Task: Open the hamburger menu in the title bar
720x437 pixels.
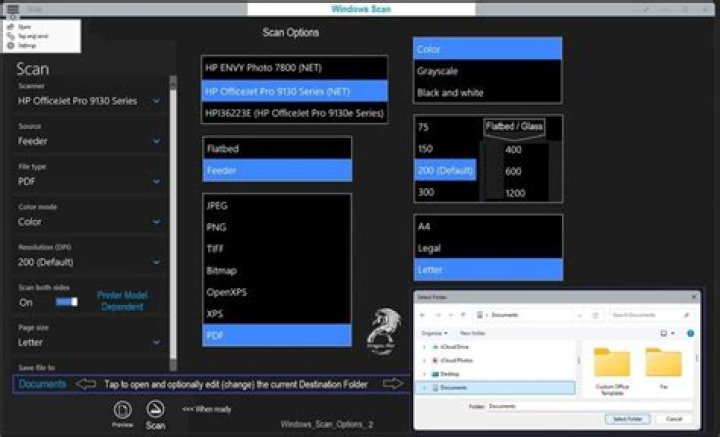Action: click(x=12, y=8)
